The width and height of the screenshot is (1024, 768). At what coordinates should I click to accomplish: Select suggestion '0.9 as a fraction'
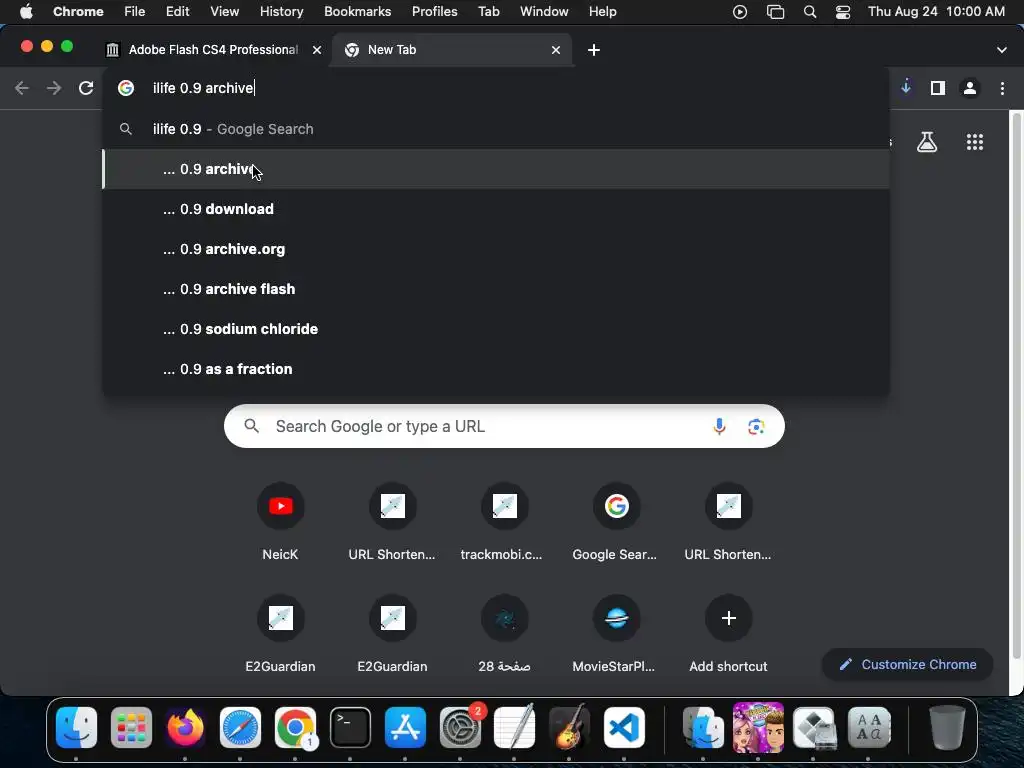pyautogui.click(x=496, y=369)
